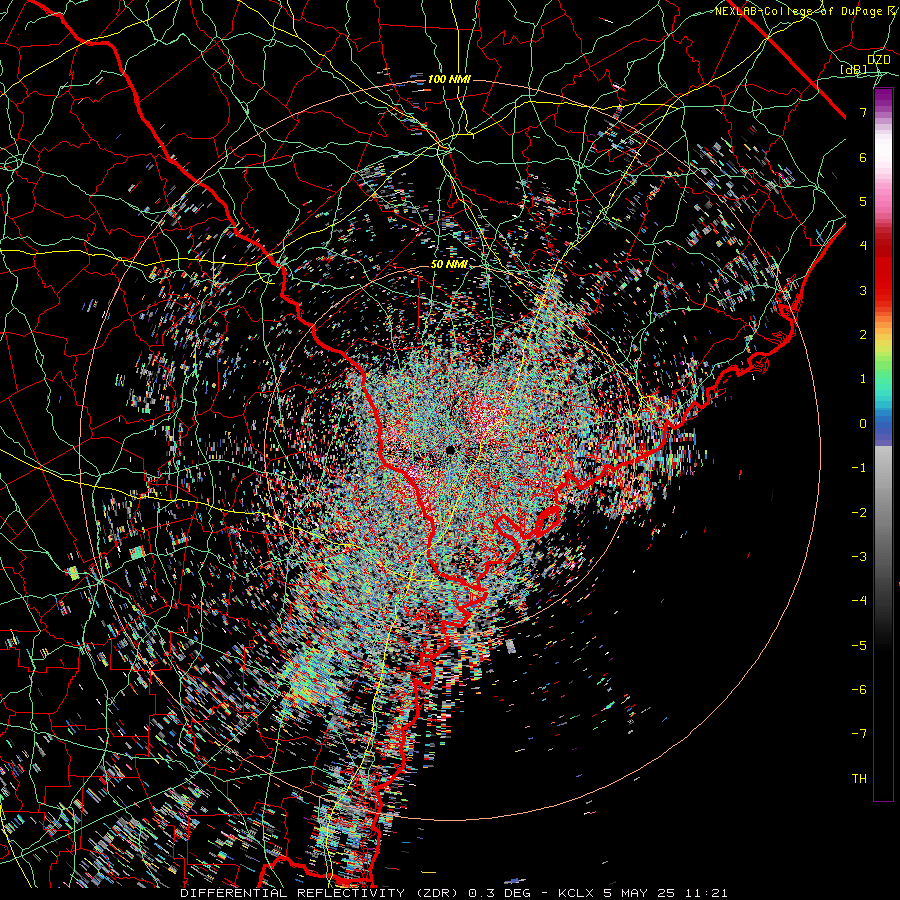Click the 7 value on color scale
Image resolution: width=900 pixels, height=900 pixels.
[863, 112]
